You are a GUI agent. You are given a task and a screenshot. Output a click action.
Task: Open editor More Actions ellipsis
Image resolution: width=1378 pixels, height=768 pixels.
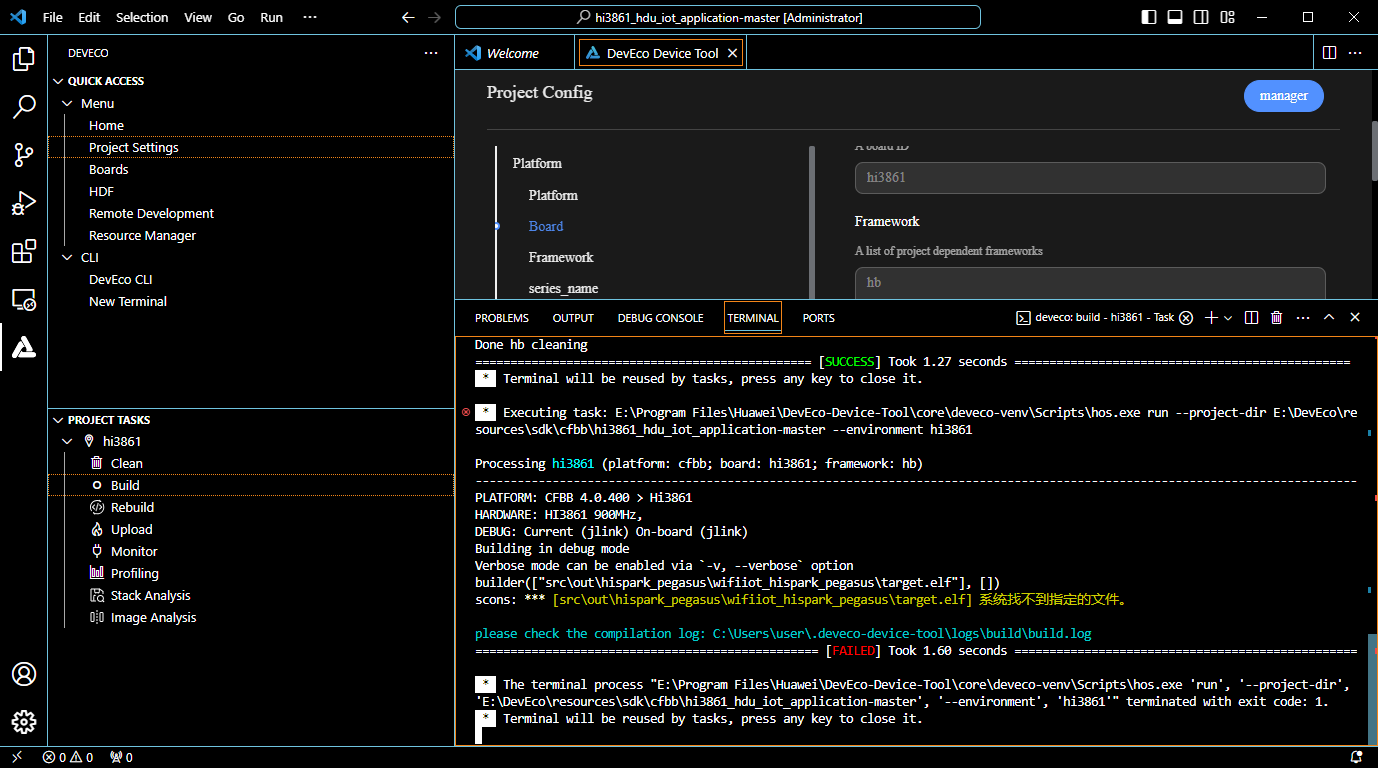pyautogui.click(x=1355, y=53)
